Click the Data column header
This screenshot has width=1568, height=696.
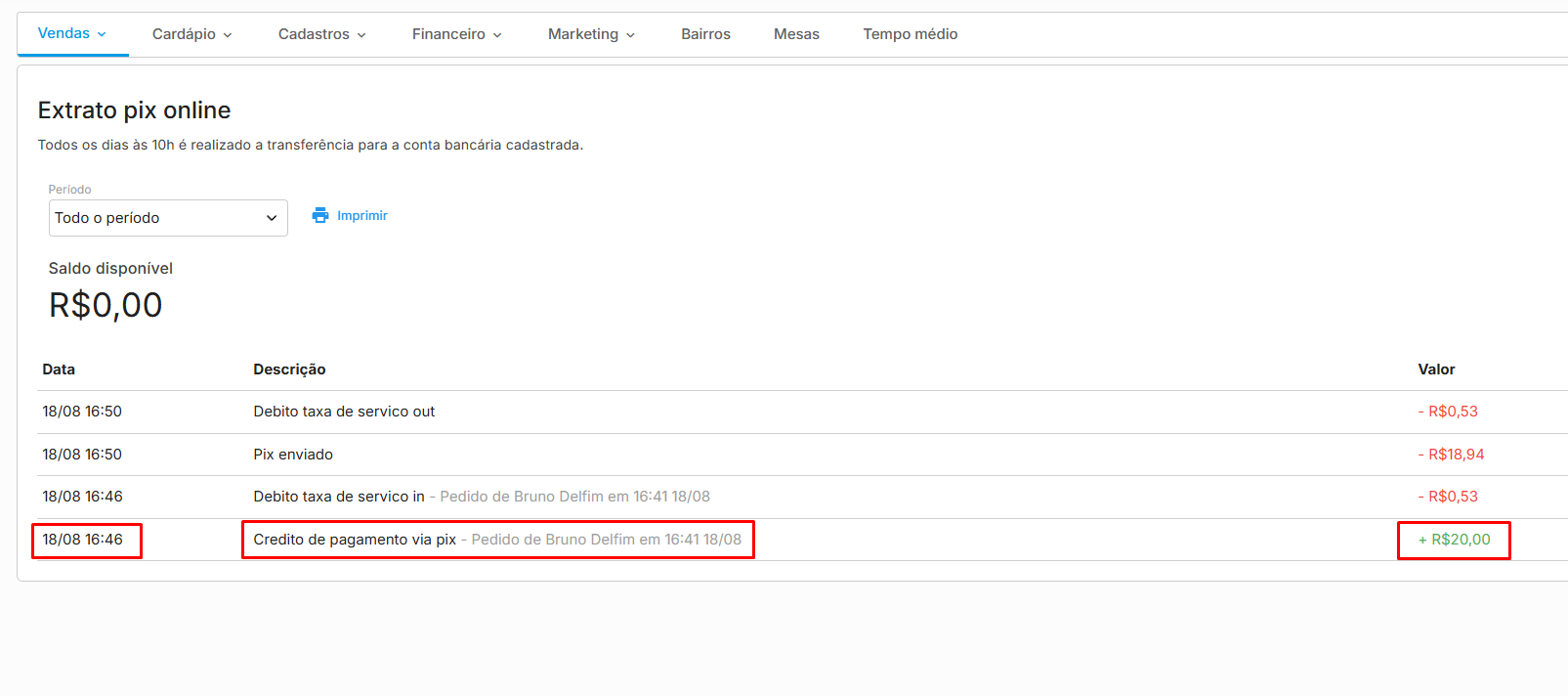(59, 370)
